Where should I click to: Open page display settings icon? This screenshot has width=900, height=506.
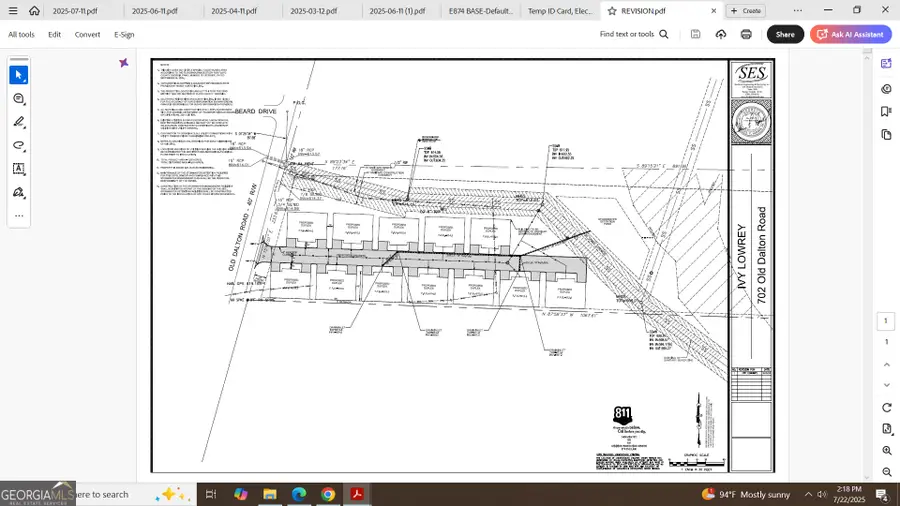(x=886, y=429)
